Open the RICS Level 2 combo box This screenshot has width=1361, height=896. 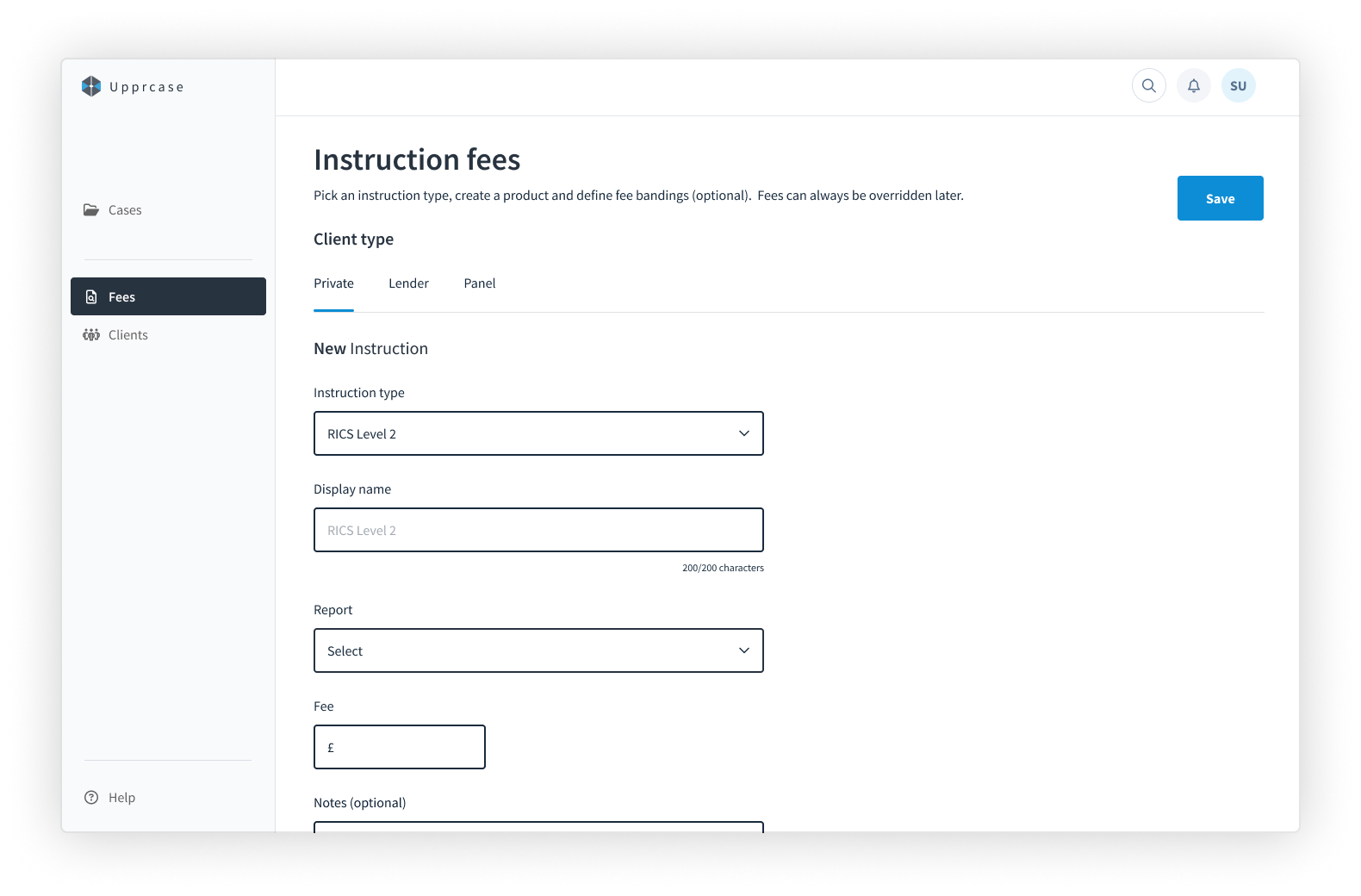(538, 433)
